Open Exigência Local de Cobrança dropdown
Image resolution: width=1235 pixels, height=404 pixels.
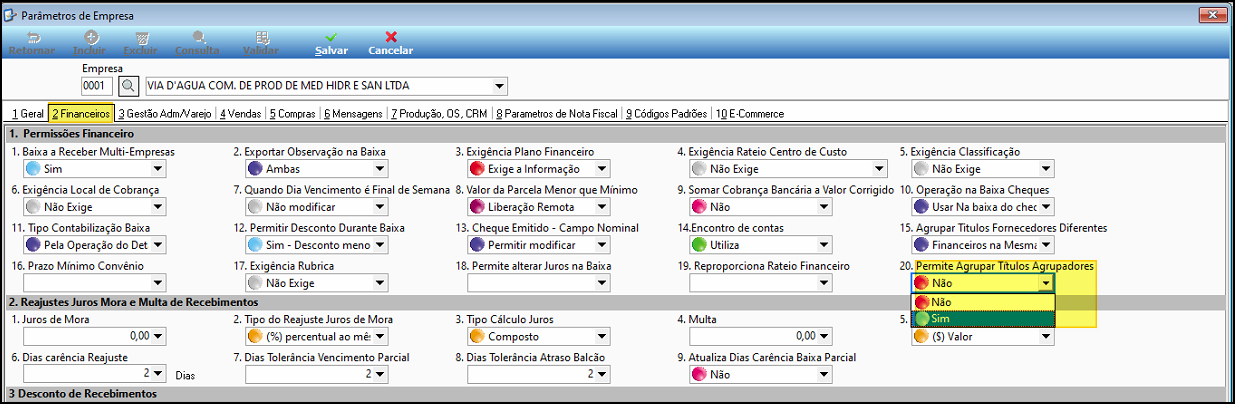coord(157,208)
